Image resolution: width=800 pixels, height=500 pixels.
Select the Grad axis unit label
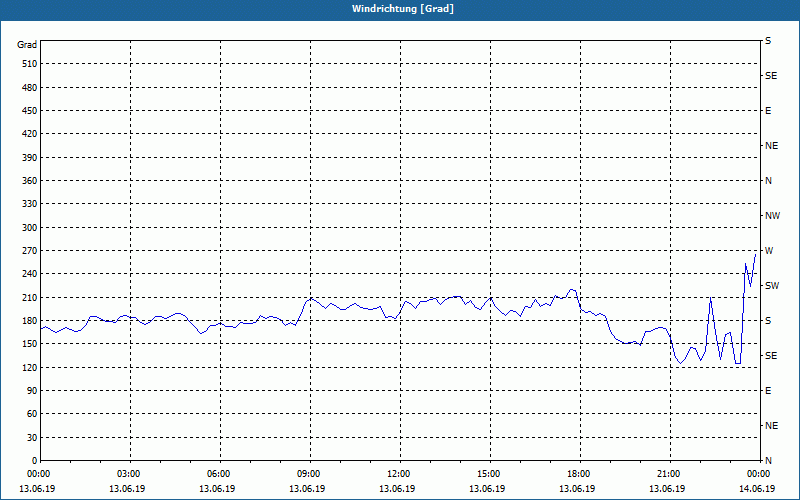click(27, 45)
